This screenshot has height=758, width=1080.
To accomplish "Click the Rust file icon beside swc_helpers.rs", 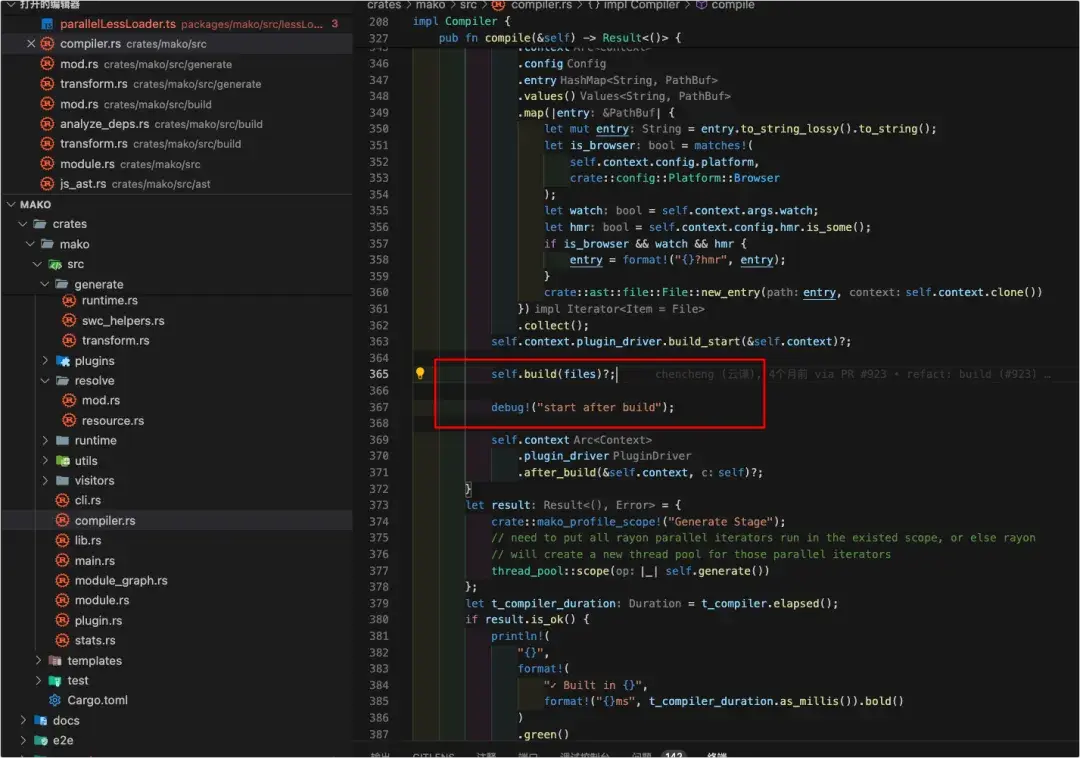I will pyautogui.click(x=69, y=321).
